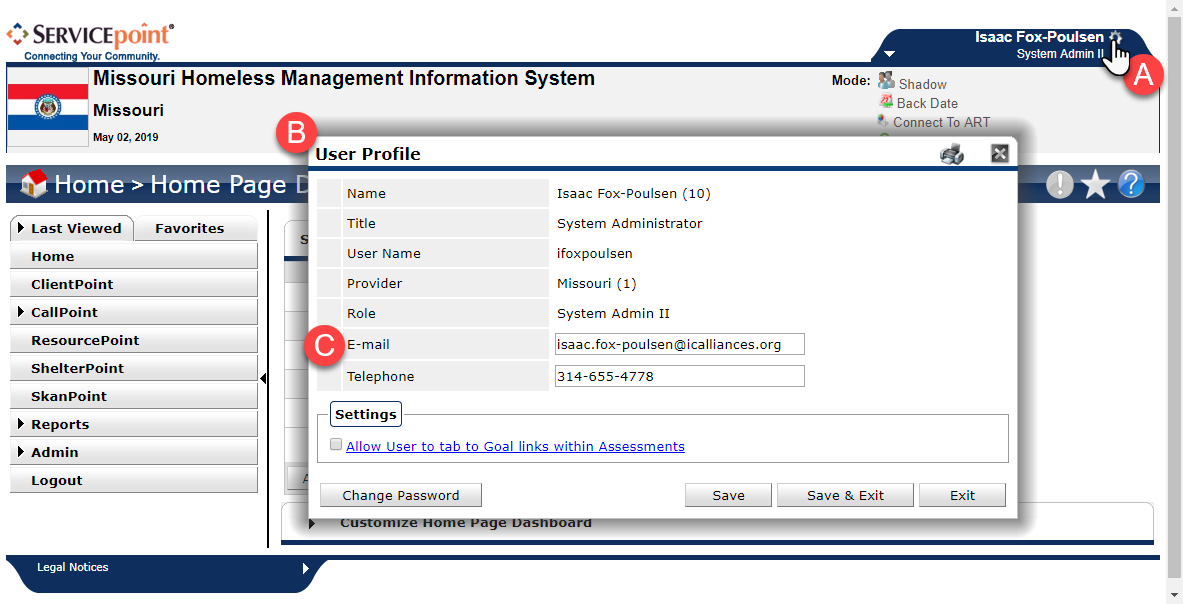Click the name value Isaac Fox-Poulsen (10)
This screenshot has height=604, width=1183.
coord(634,194)
